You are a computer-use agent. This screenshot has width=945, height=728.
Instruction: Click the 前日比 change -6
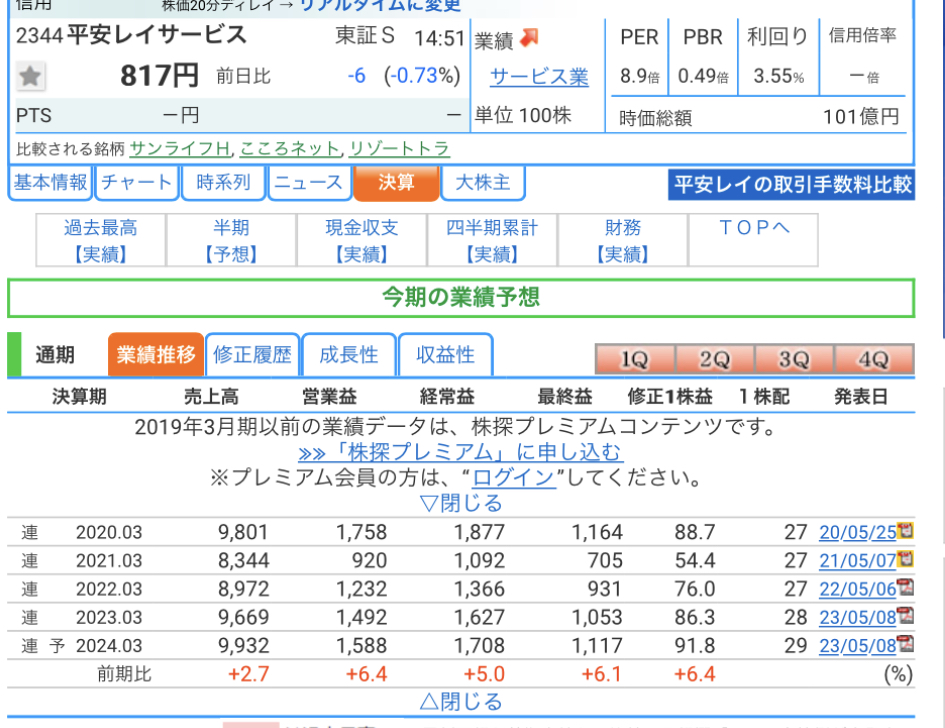[x=356, y=76]
